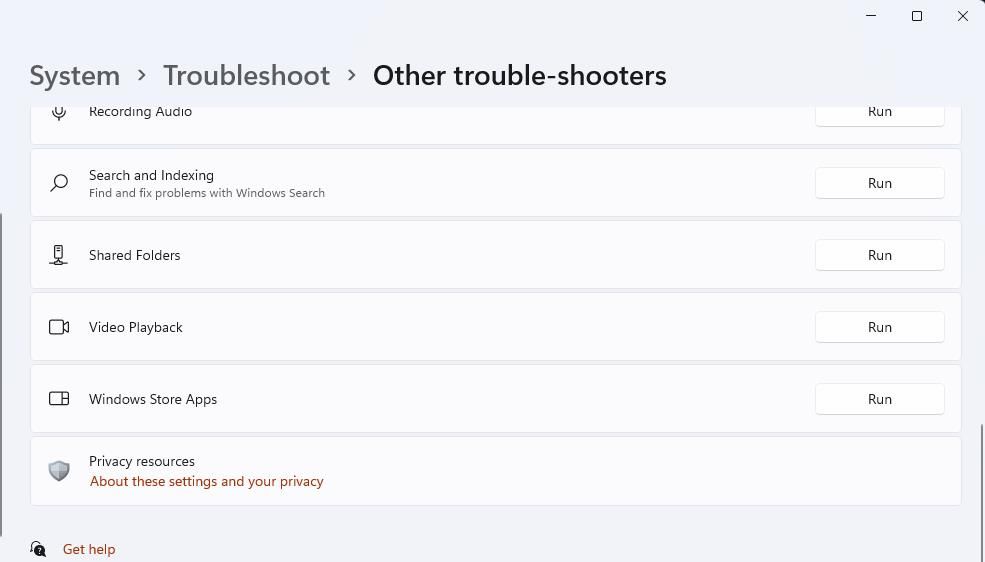
Task: Navigate to Troubleshoot breadcrumb
Action: 246,76
